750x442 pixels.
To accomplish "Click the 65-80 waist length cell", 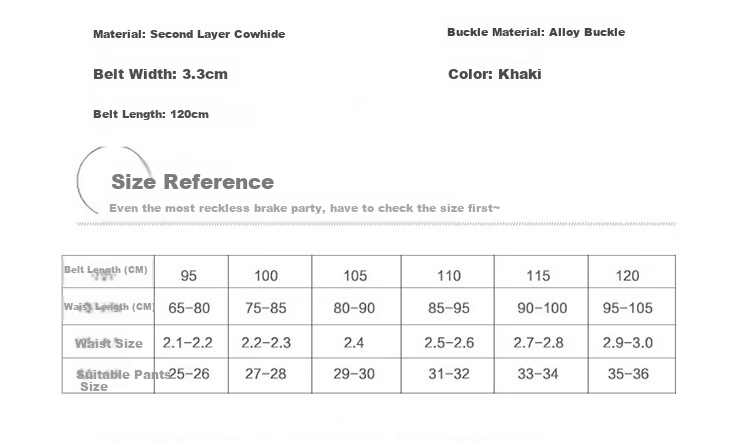I will (191, 307).
